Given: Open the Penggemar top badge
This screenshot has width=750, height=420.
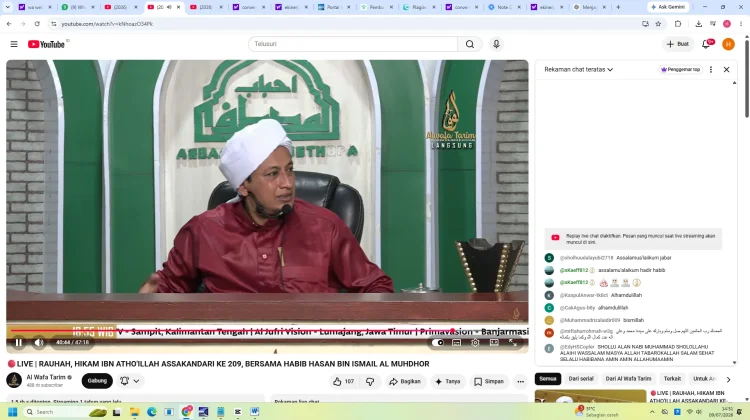Looking at the screenshot, I should (x=681, y=69).
